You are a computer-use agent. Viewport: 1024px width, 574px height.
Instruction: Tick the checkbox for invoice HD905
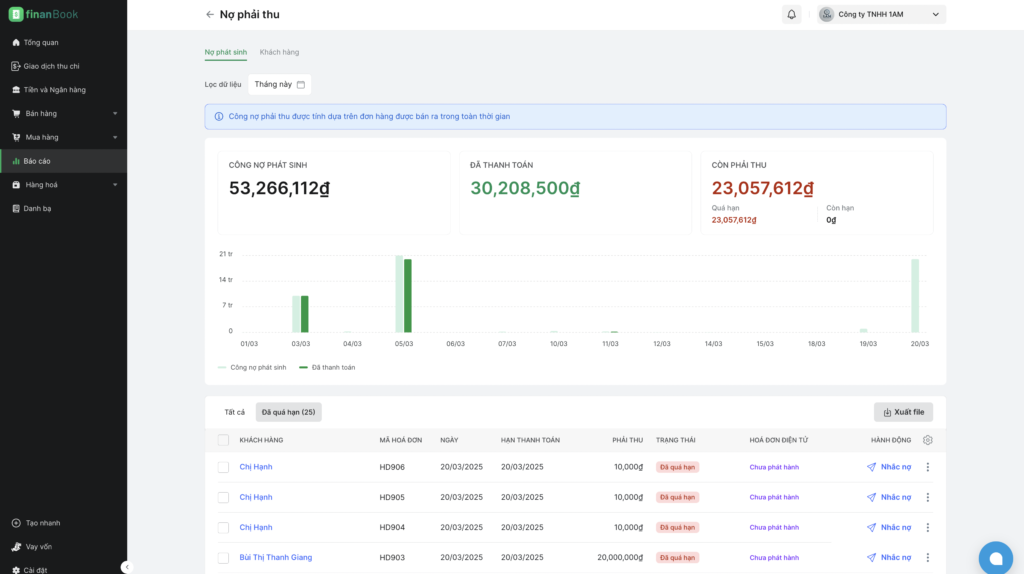coord(223,498)
